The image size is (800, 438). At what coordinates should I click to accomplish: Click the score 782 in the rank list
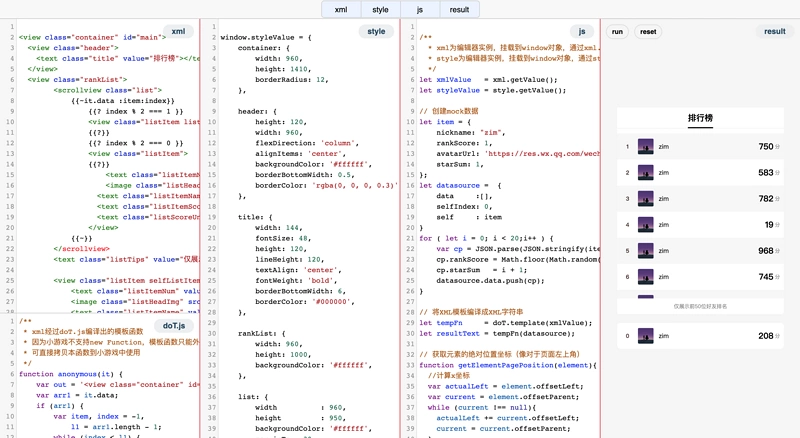[x=766, y=199]
